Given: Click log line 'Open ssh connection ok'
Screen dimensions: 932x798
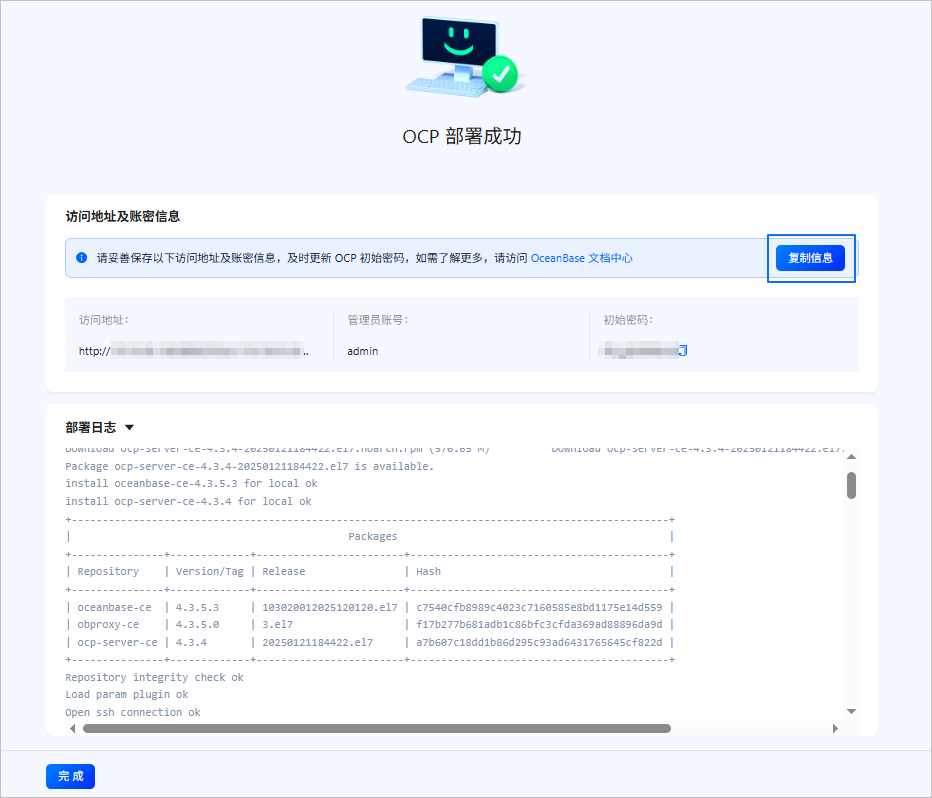Looking at the screenshot, I should (x=133, y=712).
